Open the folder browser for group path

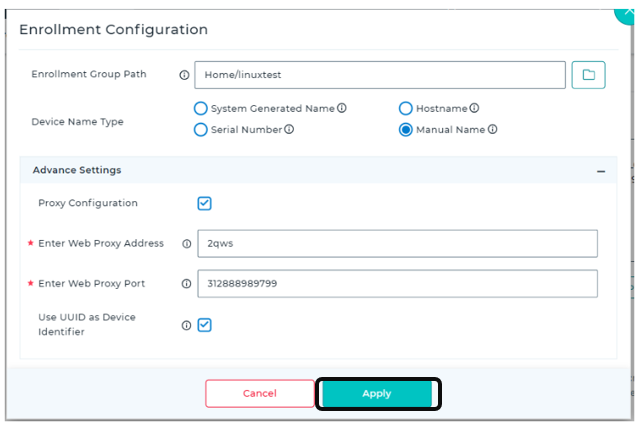(x=588, y=75)
